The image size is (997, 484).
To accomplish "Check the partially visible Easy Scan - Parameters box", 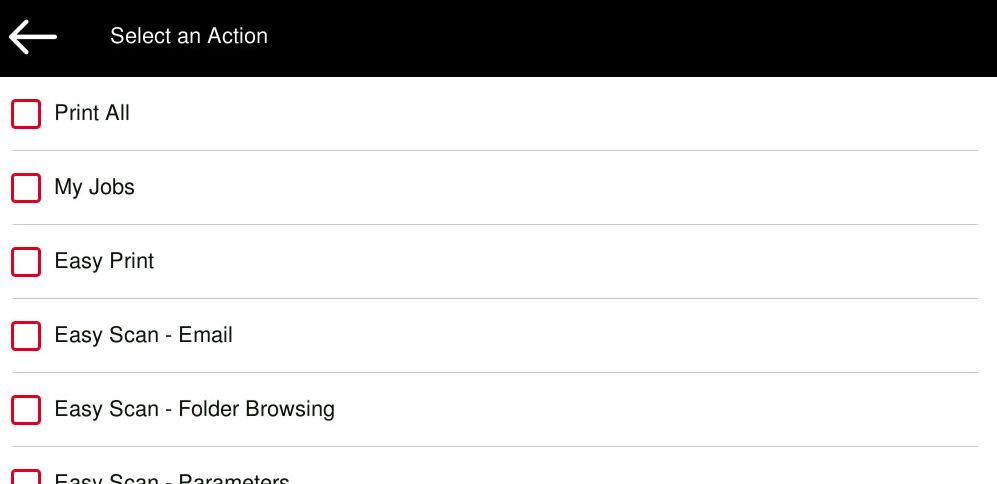I will (x=26, y=478).
